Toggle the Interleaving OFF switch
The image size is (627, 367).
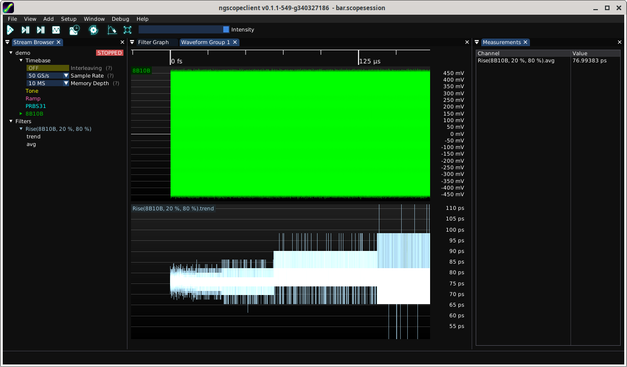[48, 68]
